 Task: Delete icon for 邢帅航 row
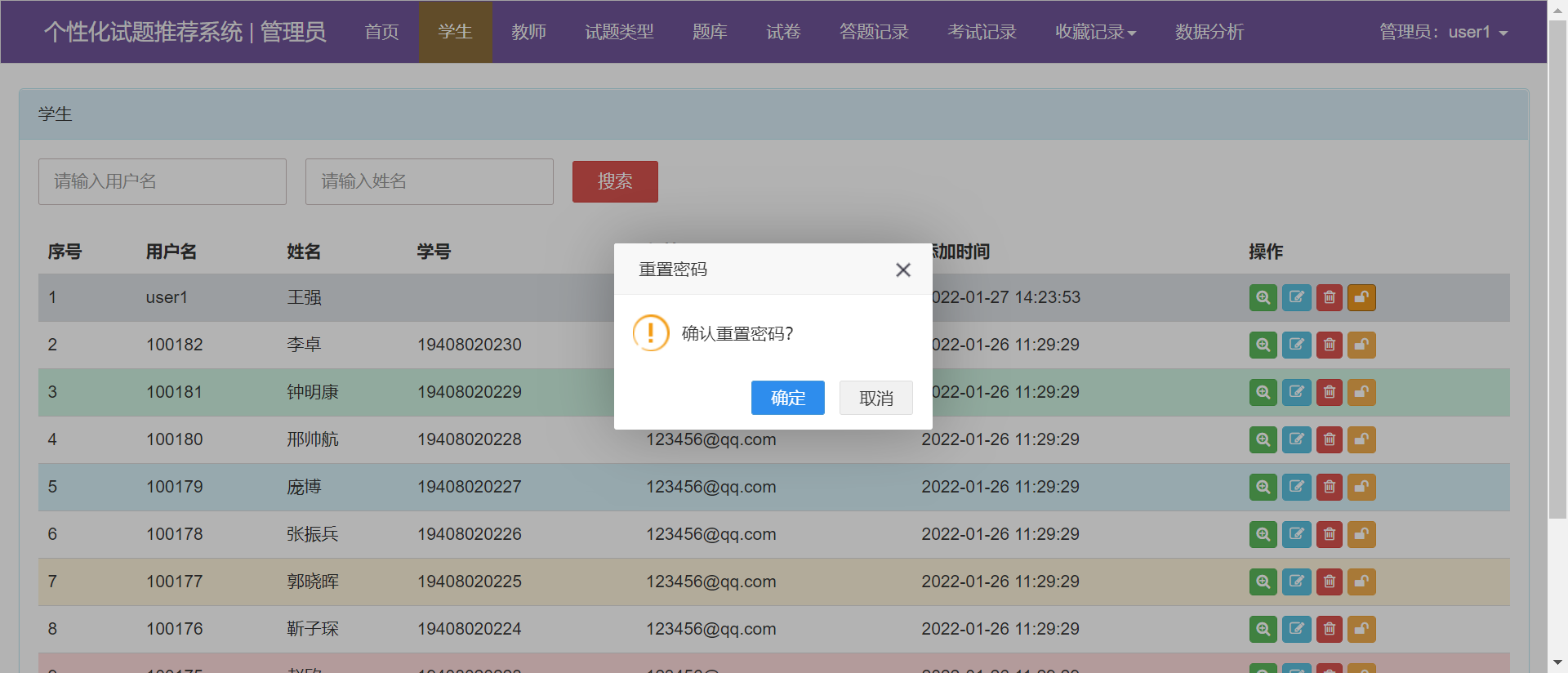[1330, 439]
